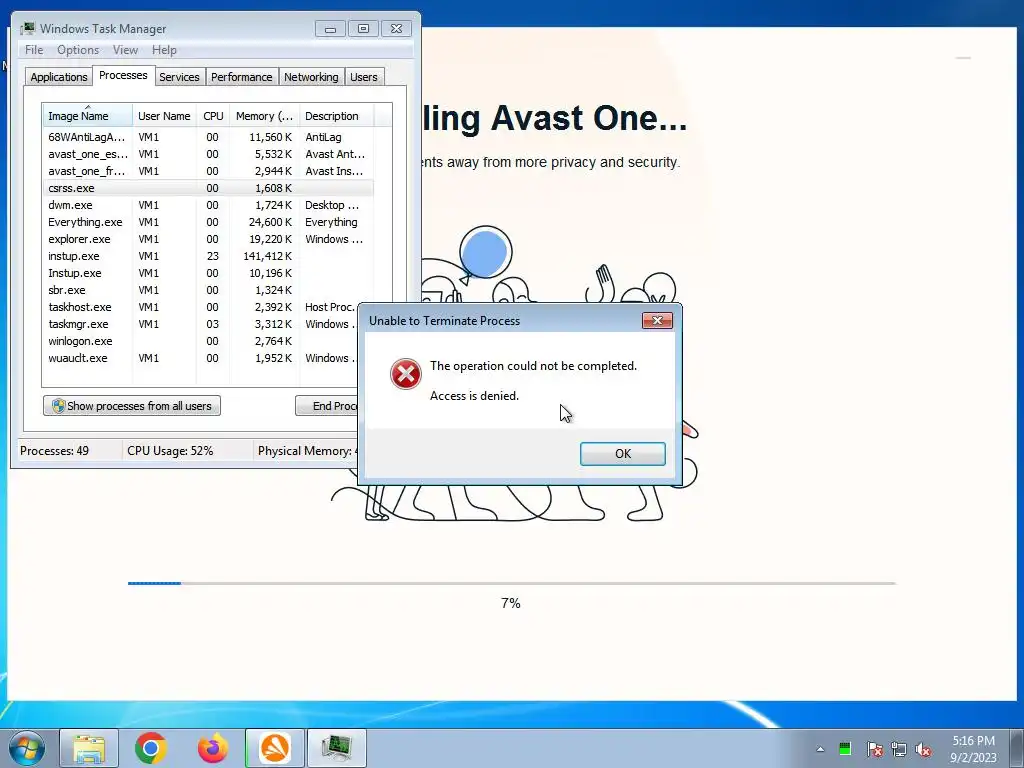Open the Windows Start menu orb
Image resolution: width=1024 pixels, height=768 pixels.
tap(27, 748)
